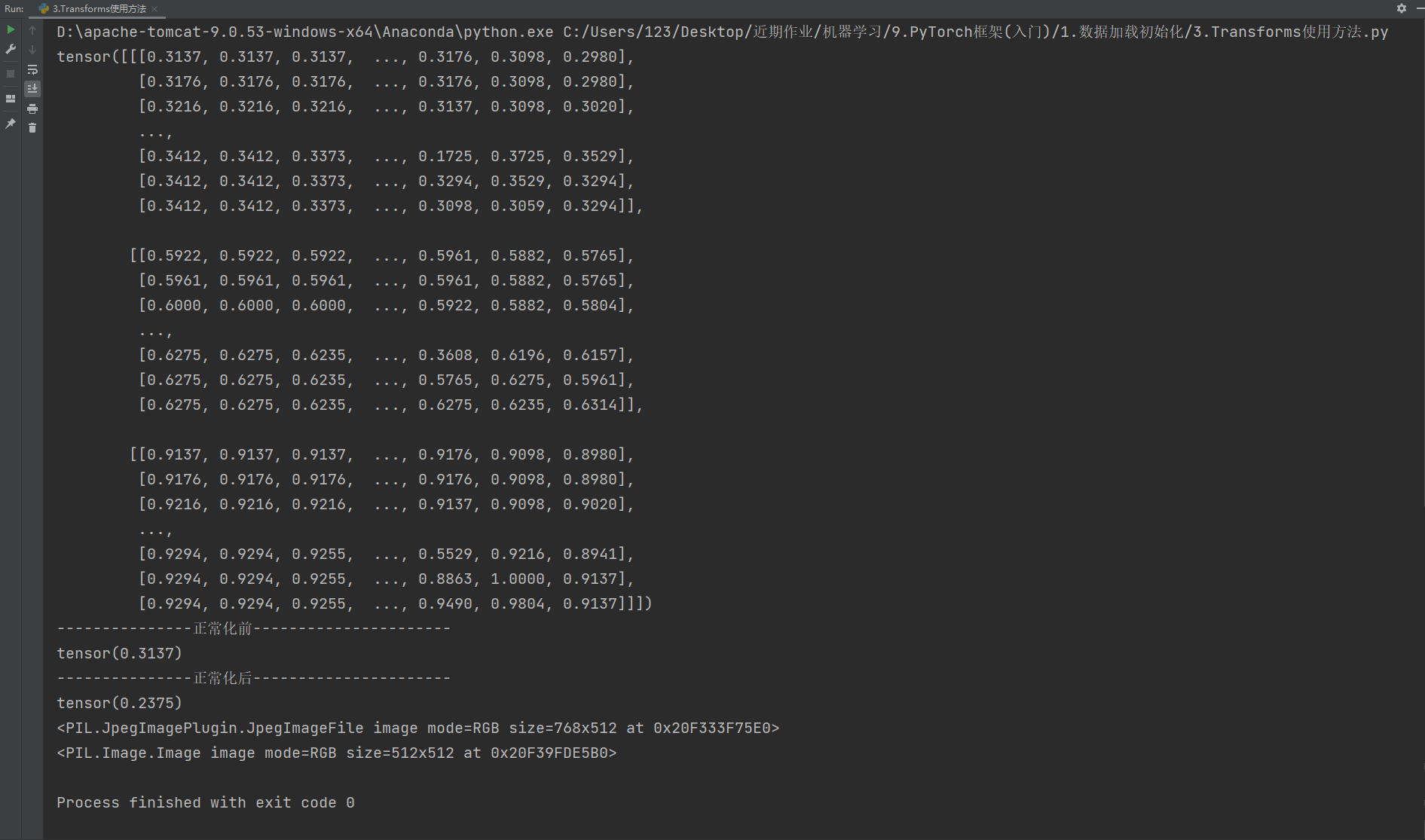Click 'Process finished with exit code 0'
Screen dimensions: 1425x840
205,802
